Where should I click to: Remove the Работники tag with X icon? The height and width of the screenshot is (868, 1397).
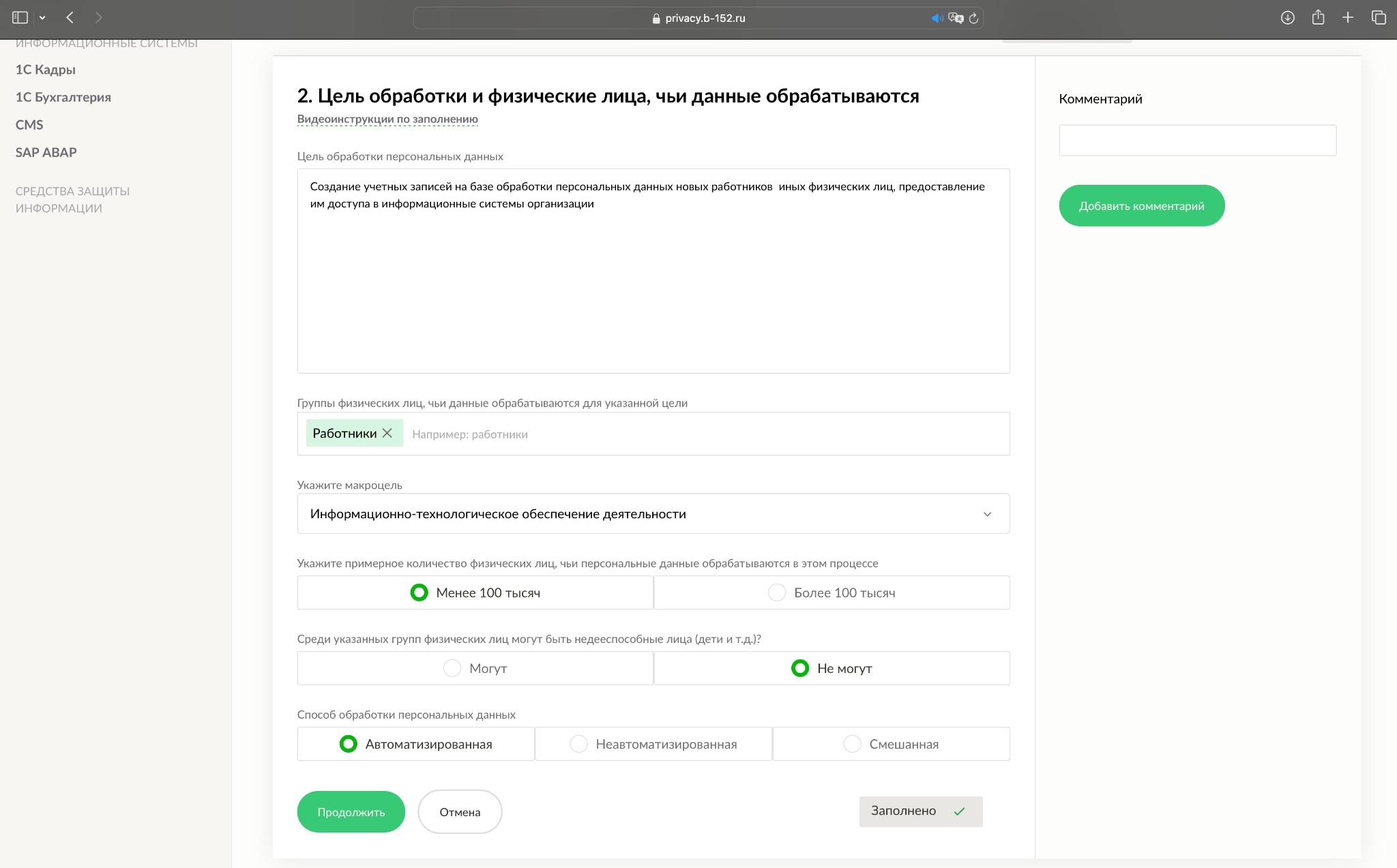(x=387, y=433)
